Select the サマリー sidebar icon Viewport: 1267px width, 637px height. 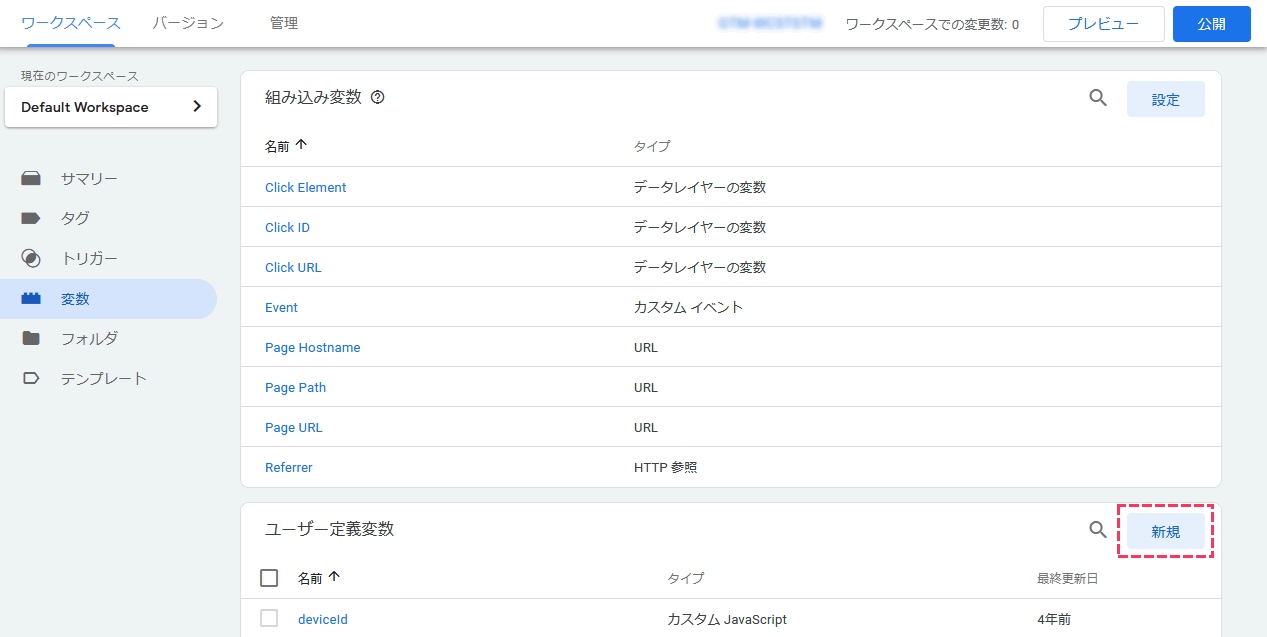pyautogui.click(x=31, y=178)
